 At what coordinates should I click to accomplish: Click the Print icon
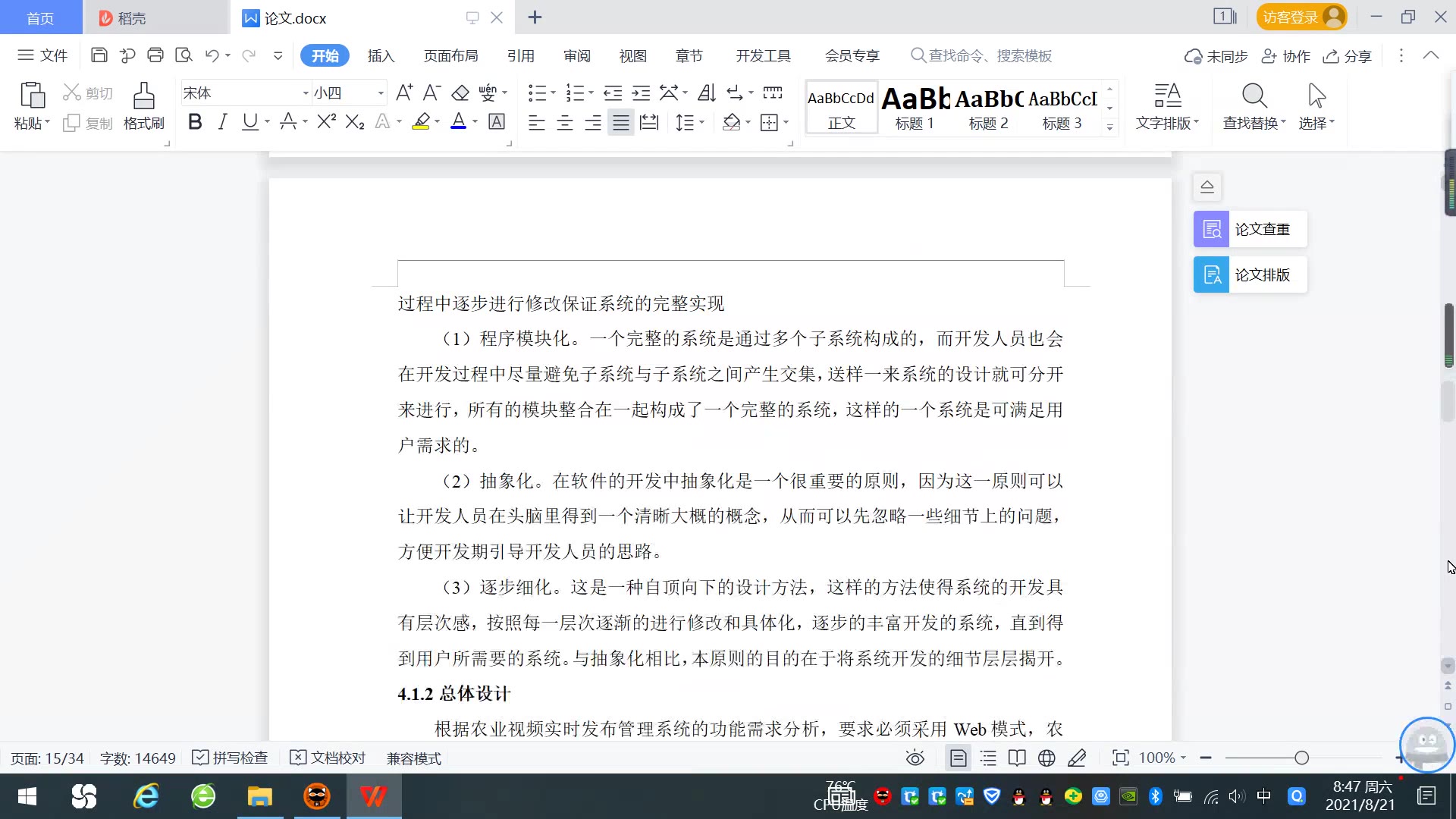155,55
